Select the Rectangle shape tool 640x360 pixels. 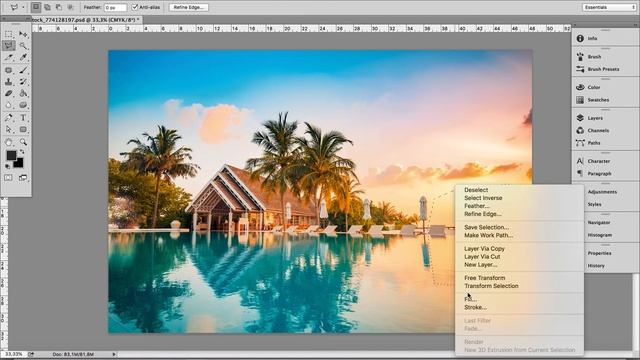23,129
